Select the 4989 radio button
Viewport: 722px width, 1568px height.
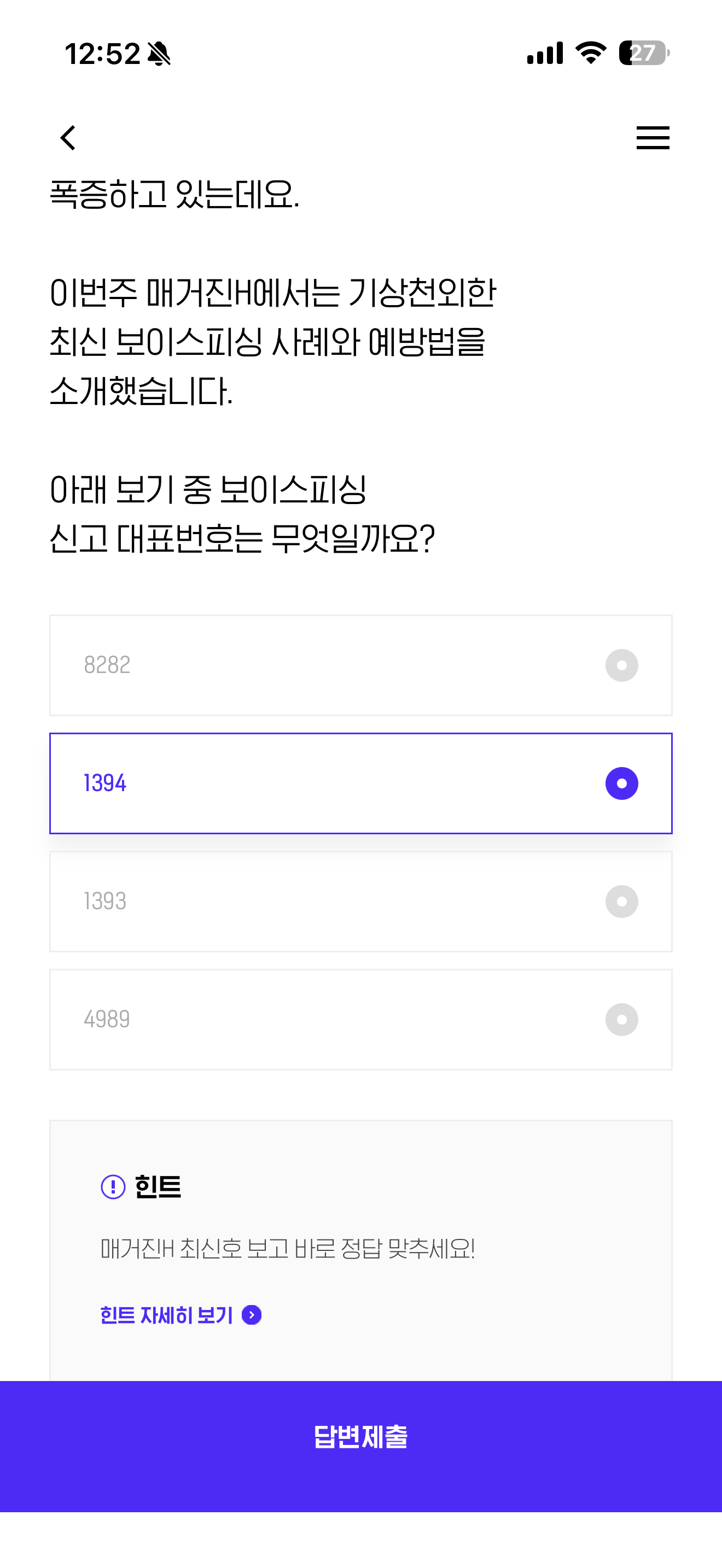(x=621, y=1020)
